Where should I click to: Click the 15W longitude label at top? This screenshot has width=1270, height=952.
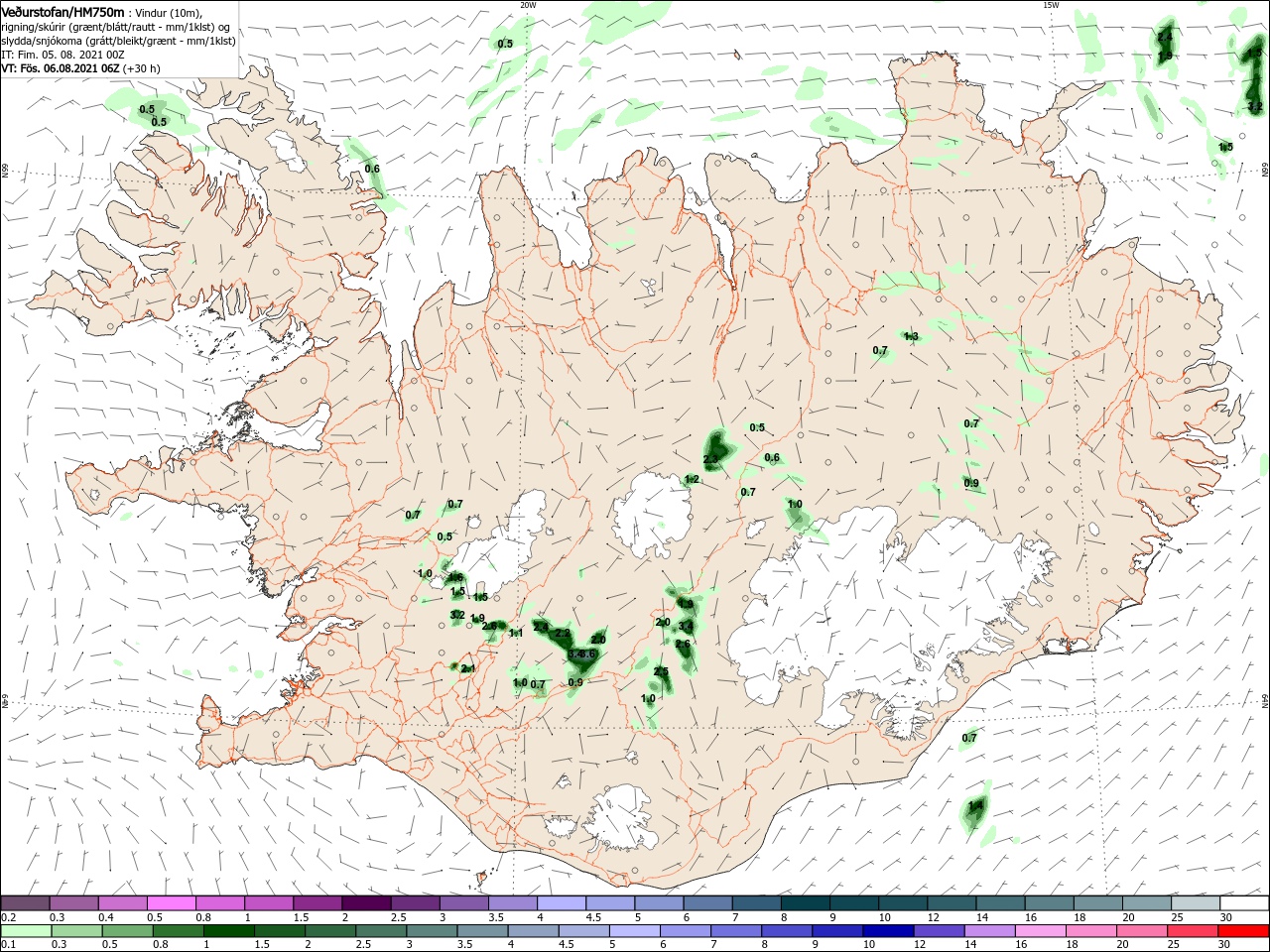tap(1051, 5)
